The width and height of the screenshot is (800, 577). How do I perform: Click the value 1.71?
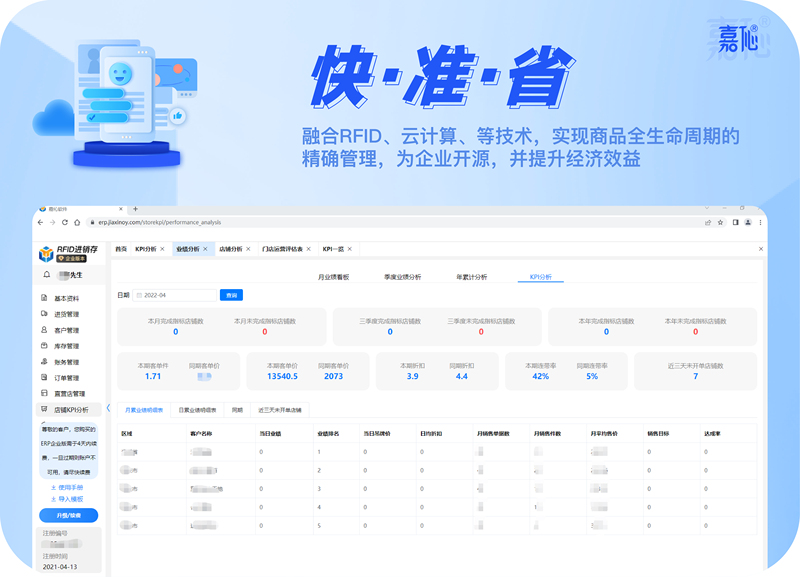click(x=153, y=377)
